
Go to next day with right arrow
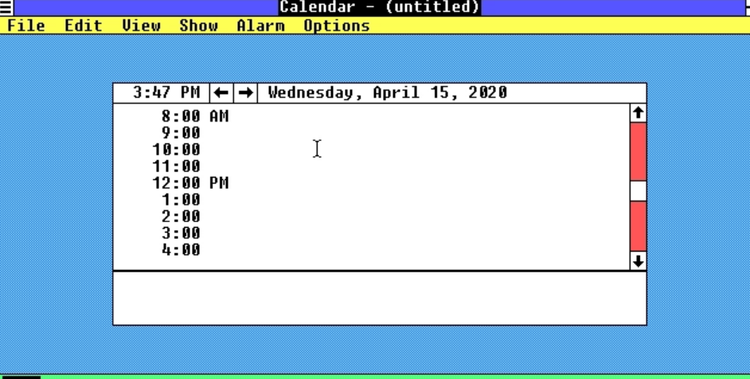(x=245, y=92)
